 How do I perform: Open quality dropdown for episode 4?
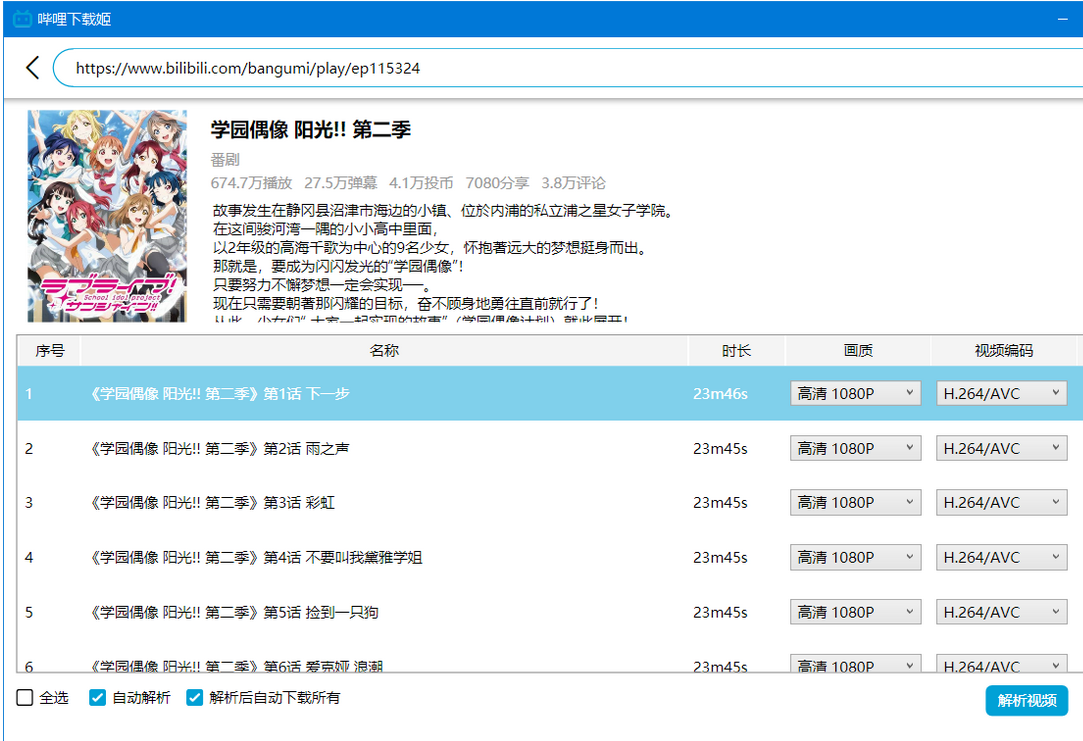click(x=855, y=557)
